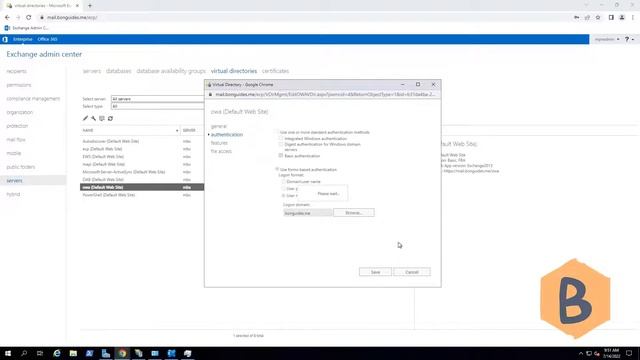The image size is (640, 360).
Task: Click the Office logo icon in the blue bar
Action: (x=5, y=39)
